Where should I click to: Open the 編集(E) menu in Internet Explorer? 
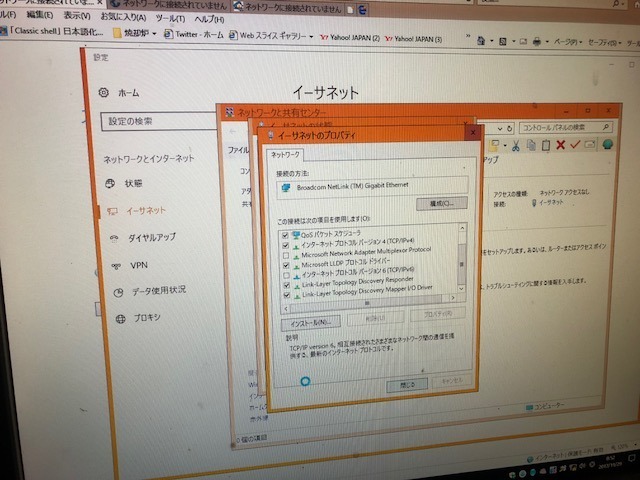coord(40,15)
